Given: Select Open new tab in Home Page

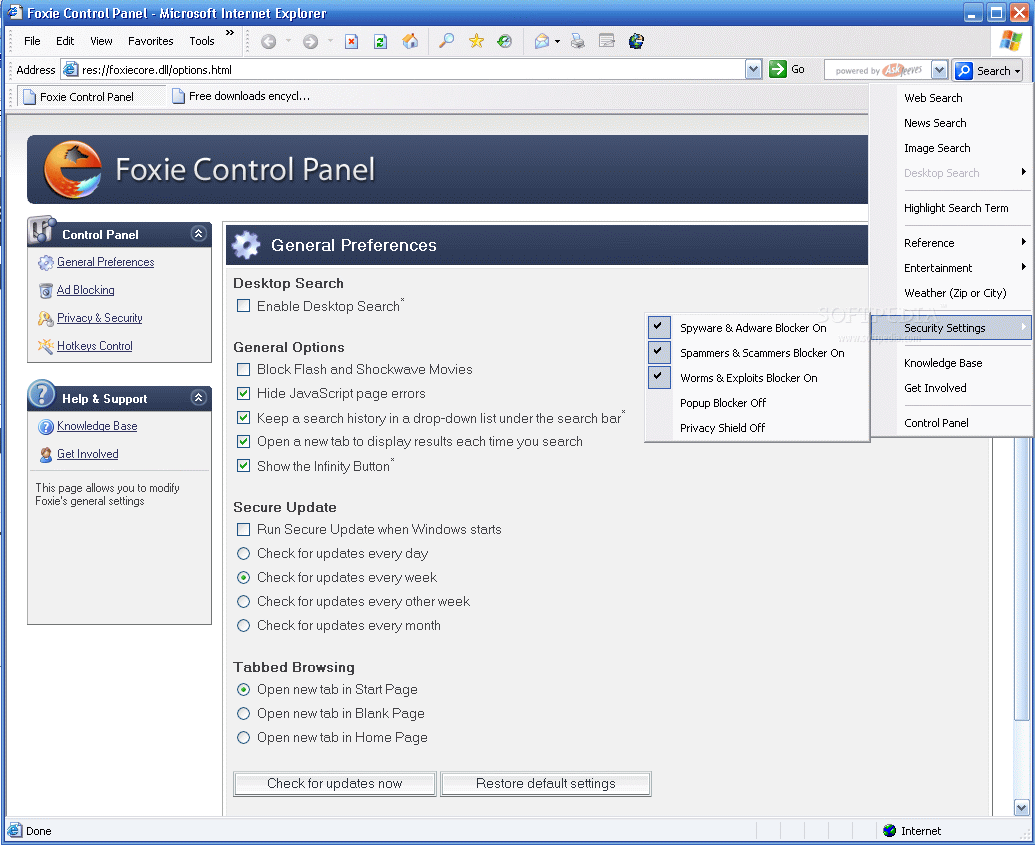Looking at the screenshot, I should pyautogui.click(x=244, y=737).
